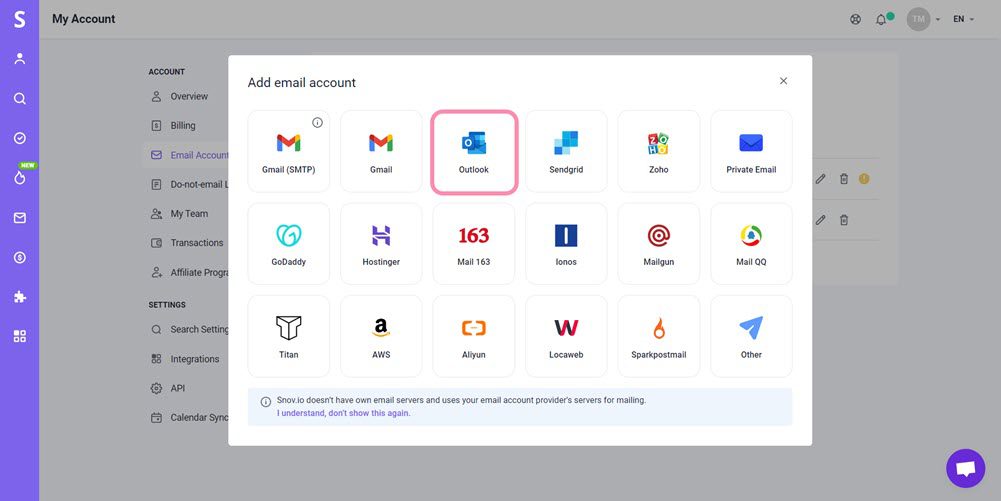Open the Email Accounts menu item

[189, 155]
